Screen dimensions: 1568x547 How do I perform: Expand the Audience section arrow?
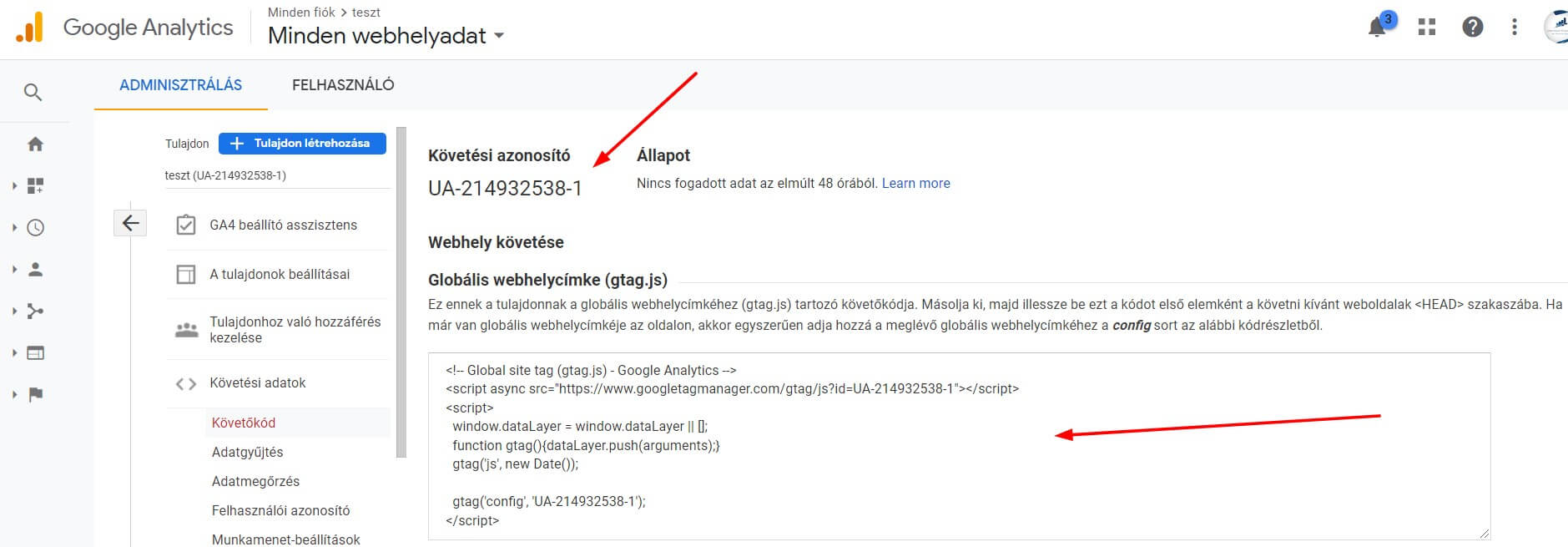pos(14,269)
